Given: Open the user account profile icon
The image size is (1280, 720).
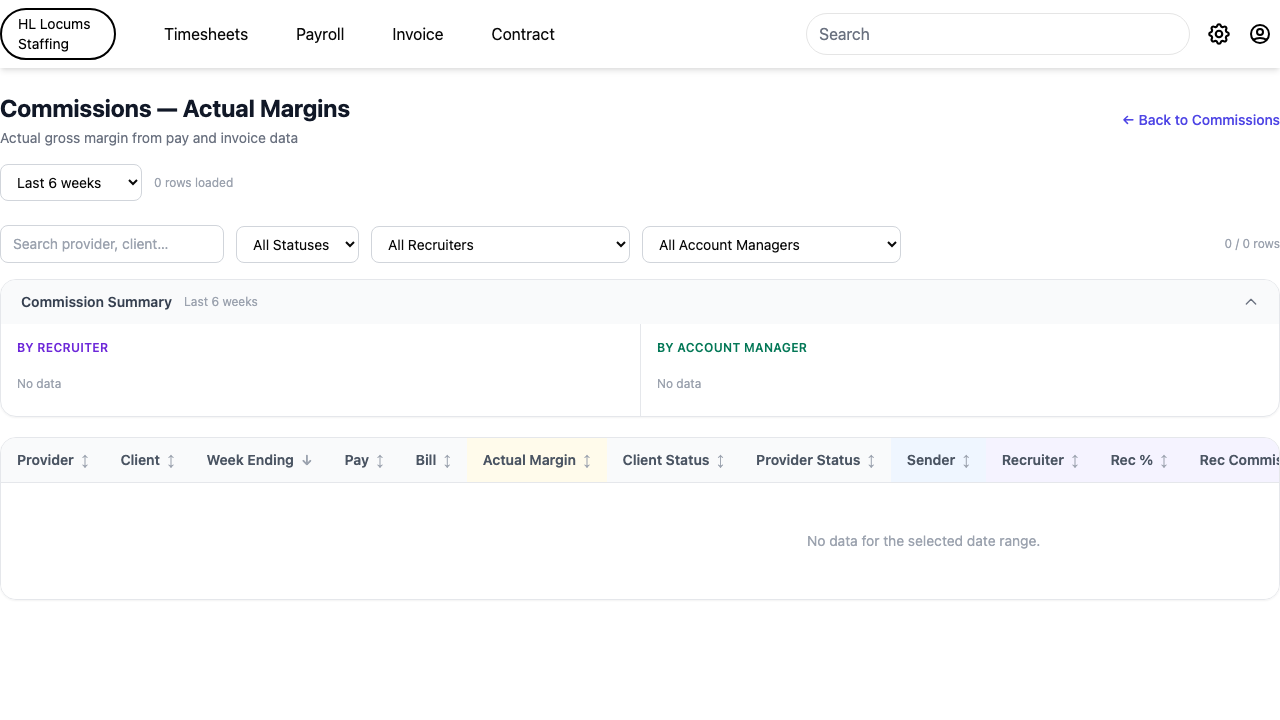Looking at the screenshot, I should pyautogui.click(x=1260, y=34).
